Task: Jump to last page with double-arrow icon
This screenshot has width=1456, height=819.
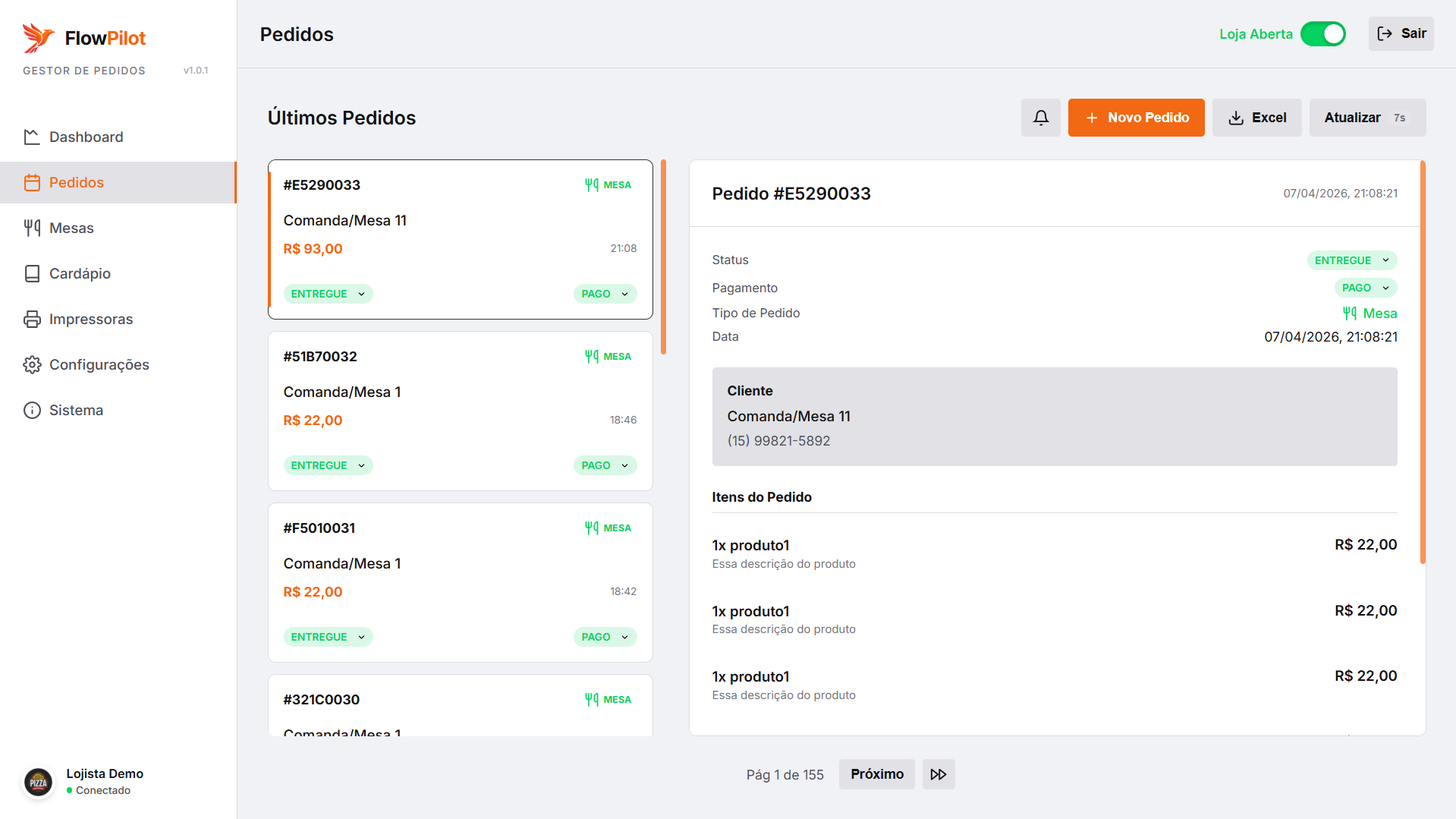Action: click(x=938, y=774)
